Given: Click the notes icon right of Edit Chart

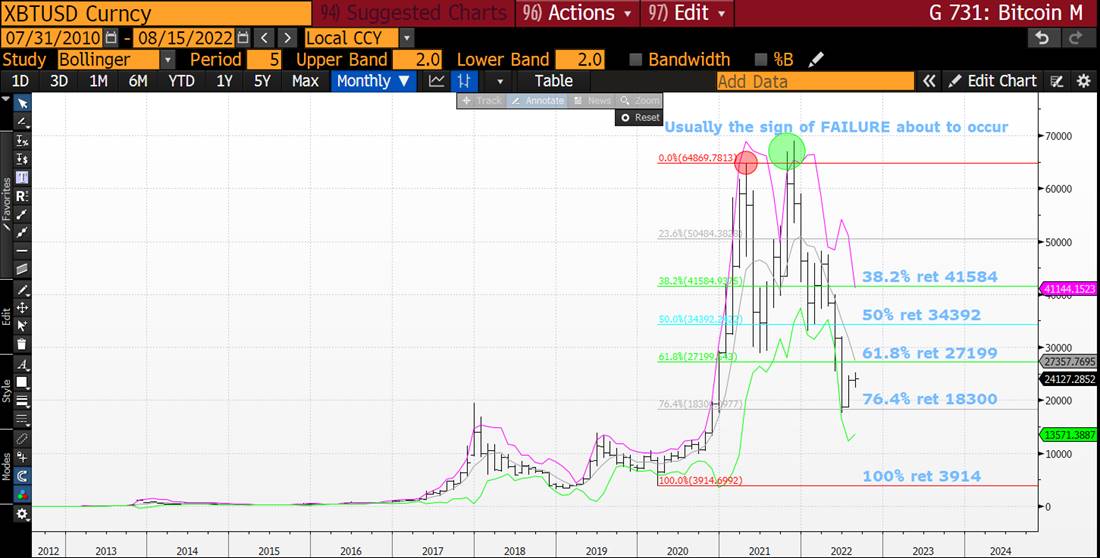Looking at the screenshot, I should (x=1057, y=81).
